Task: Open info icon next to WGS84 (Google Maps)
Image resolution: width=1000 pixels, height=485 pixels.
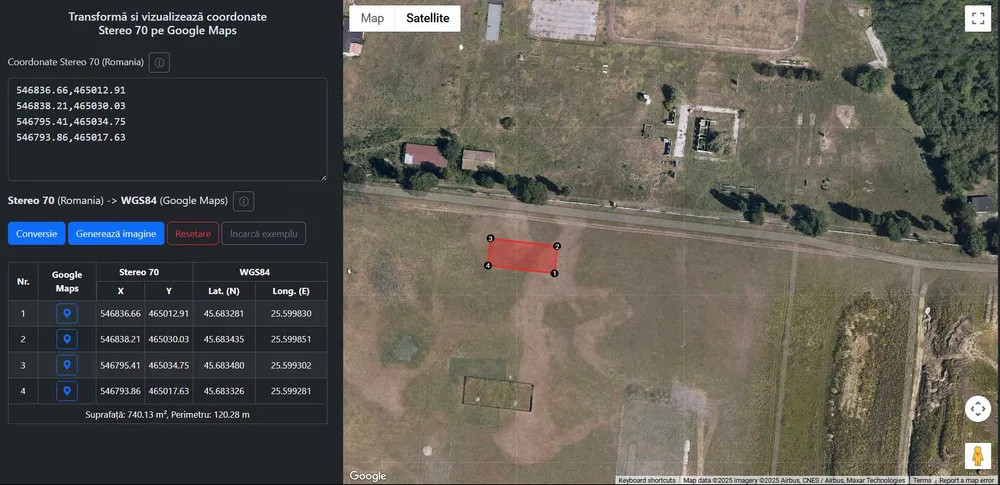Action: click(x=244, y=201)
